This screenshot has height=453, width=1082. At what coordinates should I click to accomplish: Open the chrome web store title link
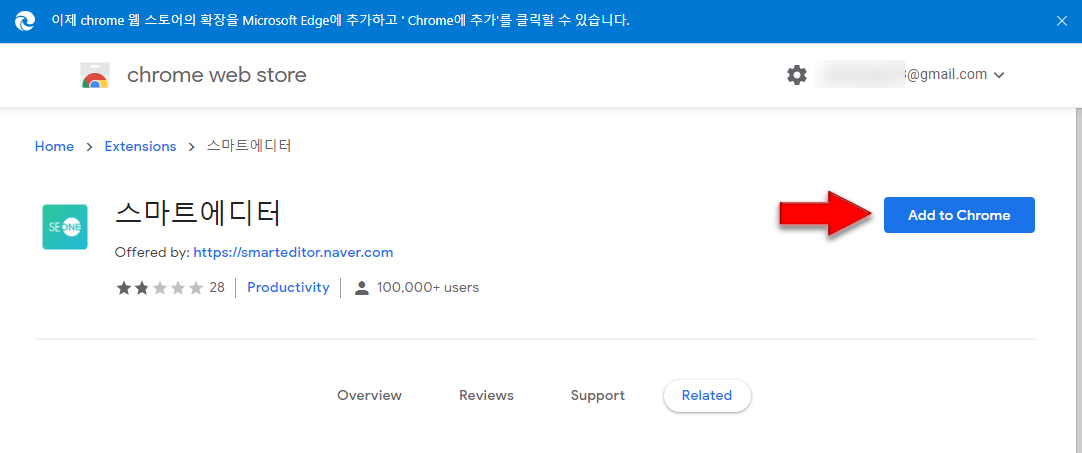point(217,75)
